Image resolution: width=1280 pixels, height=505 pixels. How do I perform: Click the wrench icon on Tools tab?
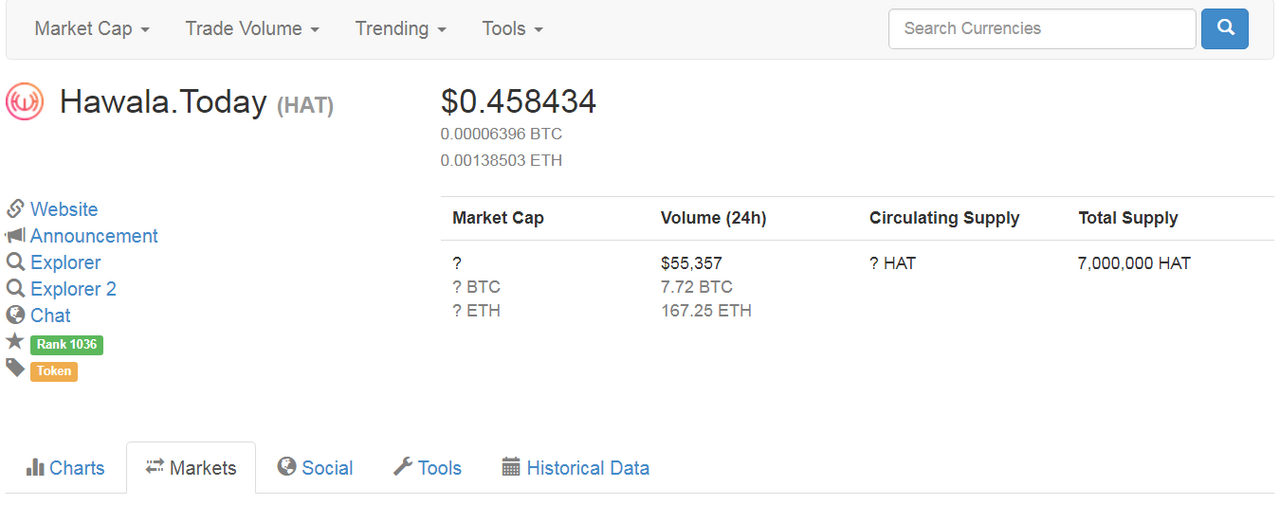coord(403,467)
